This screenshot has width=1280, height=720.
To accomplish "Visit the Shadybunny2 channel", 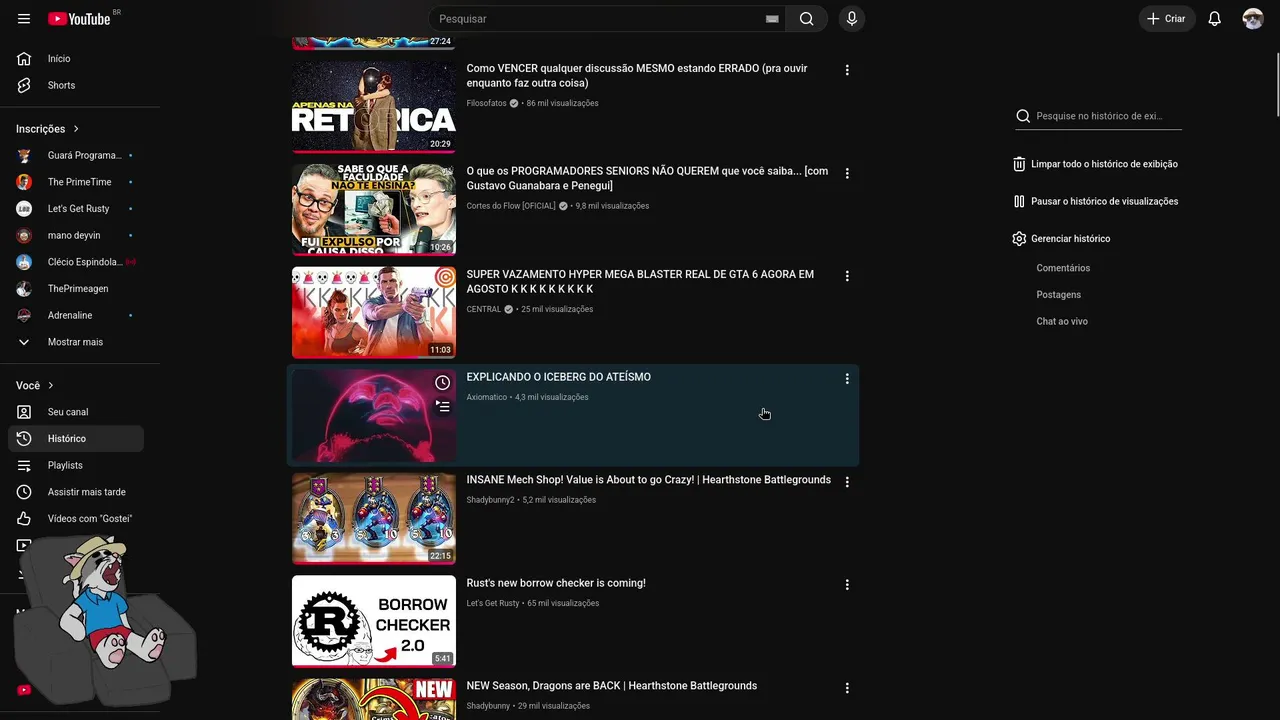I will pyautogui.click(x=490, y=500).
